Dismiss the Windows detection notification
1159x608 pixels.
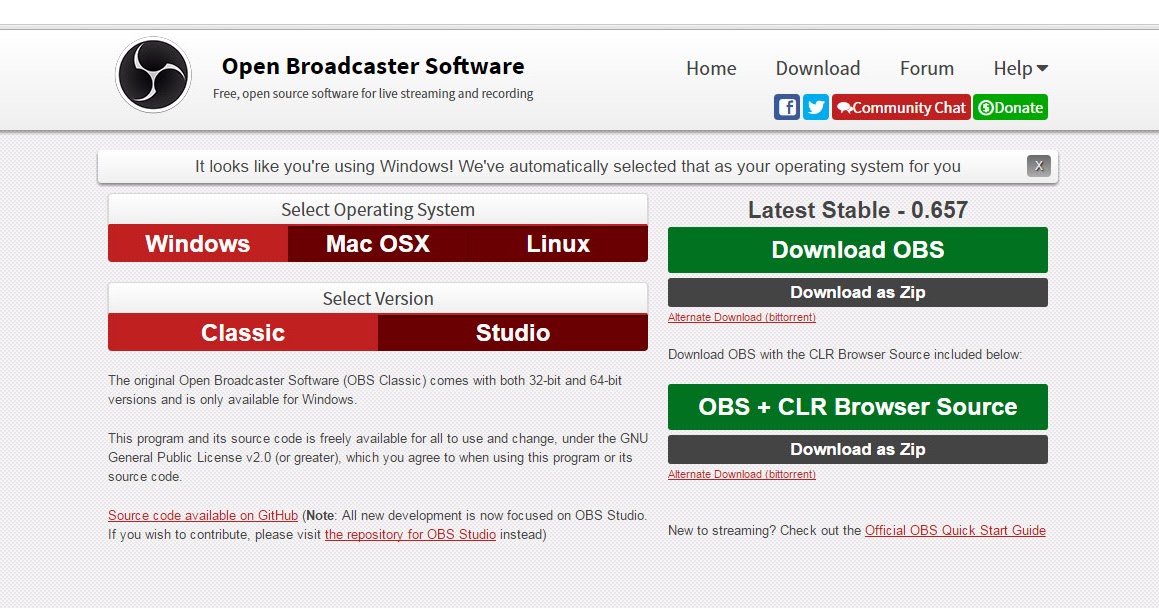[x=1038, y=166]
